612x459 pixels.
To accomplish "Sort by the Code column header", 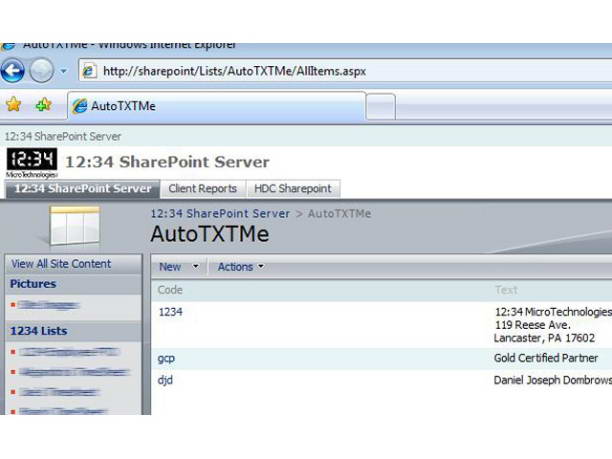I will (170, 290).
